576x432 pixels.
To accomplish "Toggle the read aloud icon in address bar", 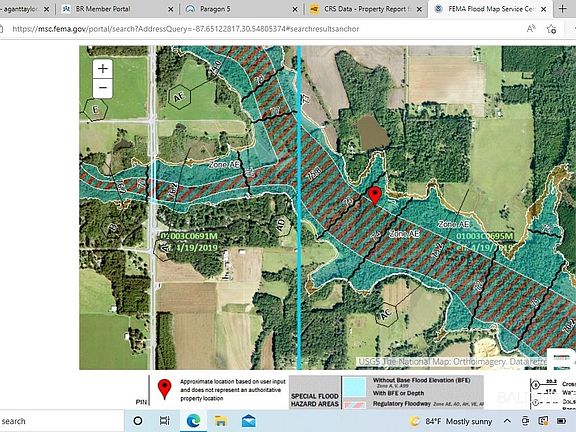I will click(531, 29).
